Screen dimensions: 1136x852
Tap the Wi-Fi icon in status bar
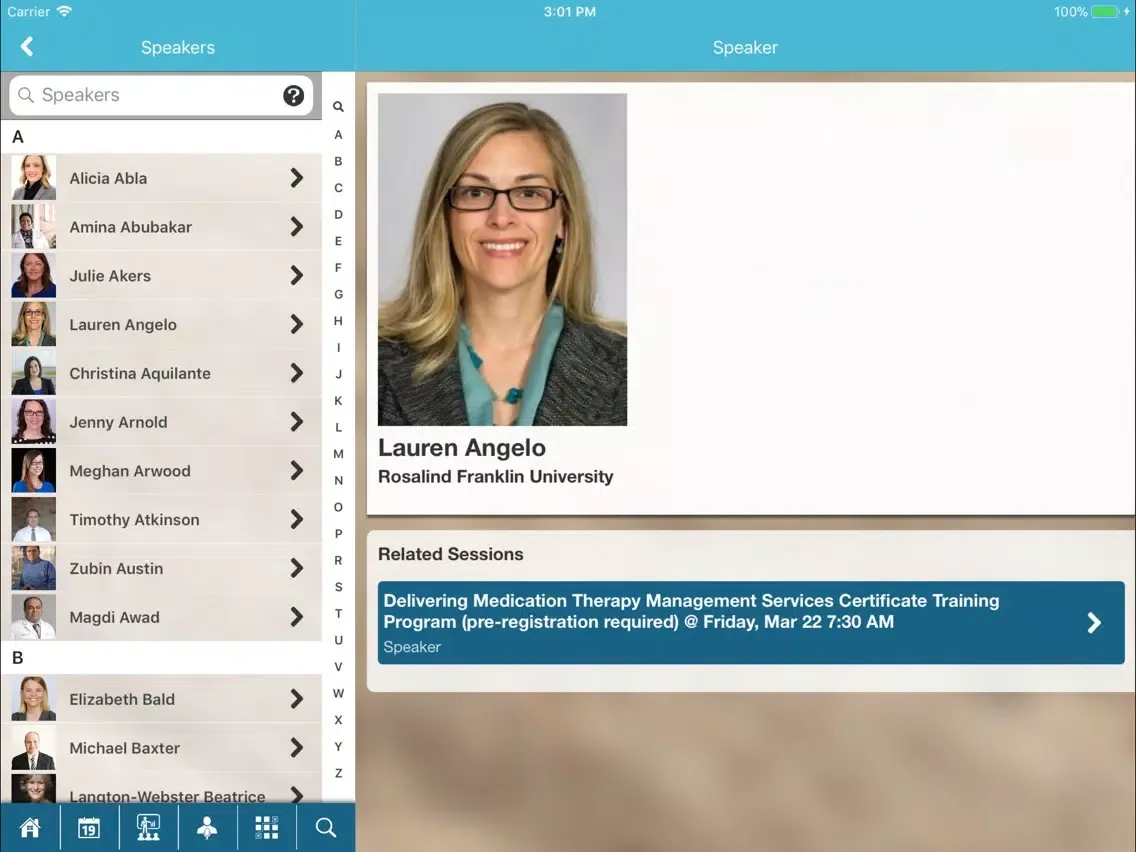pos(64,12)
